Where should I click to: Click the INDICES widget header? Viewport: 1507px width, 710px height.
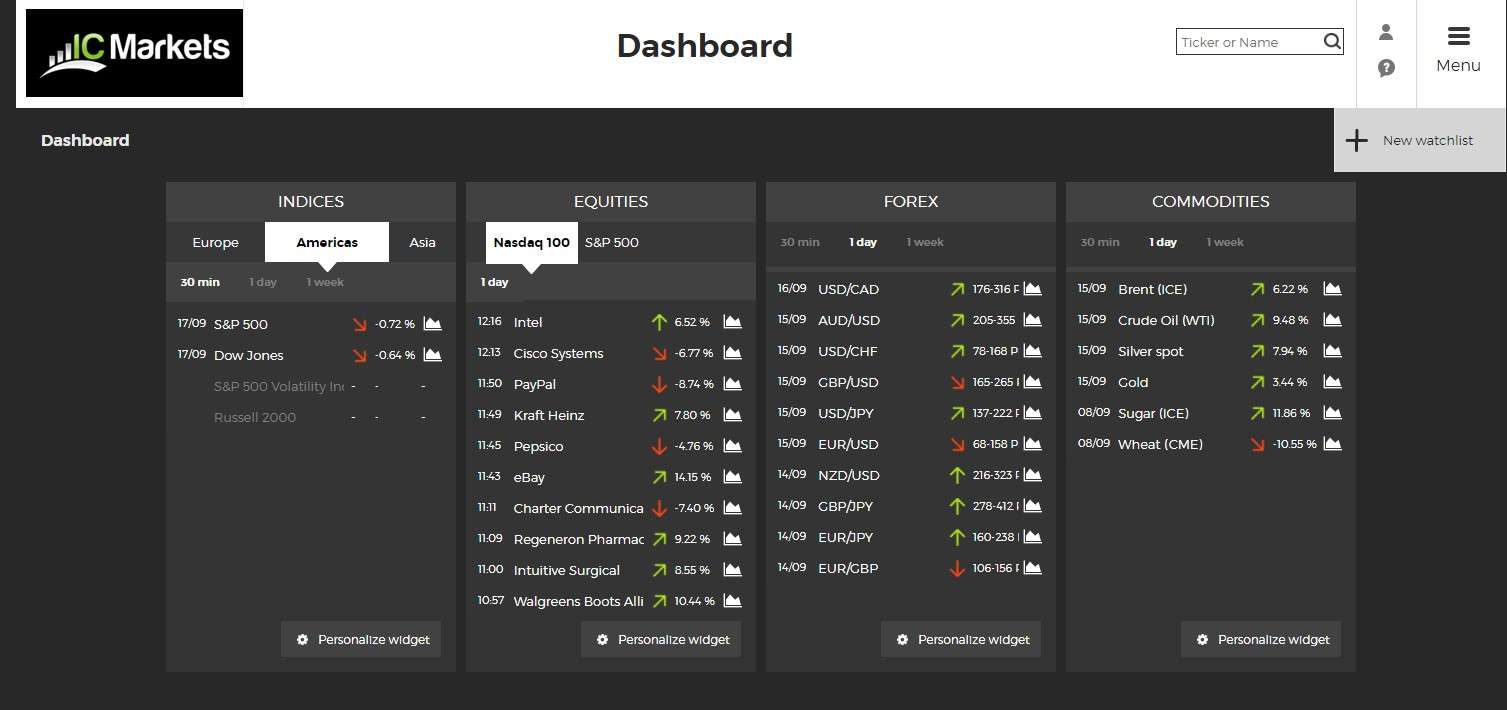pyautogui.click(x=311, y=201)
